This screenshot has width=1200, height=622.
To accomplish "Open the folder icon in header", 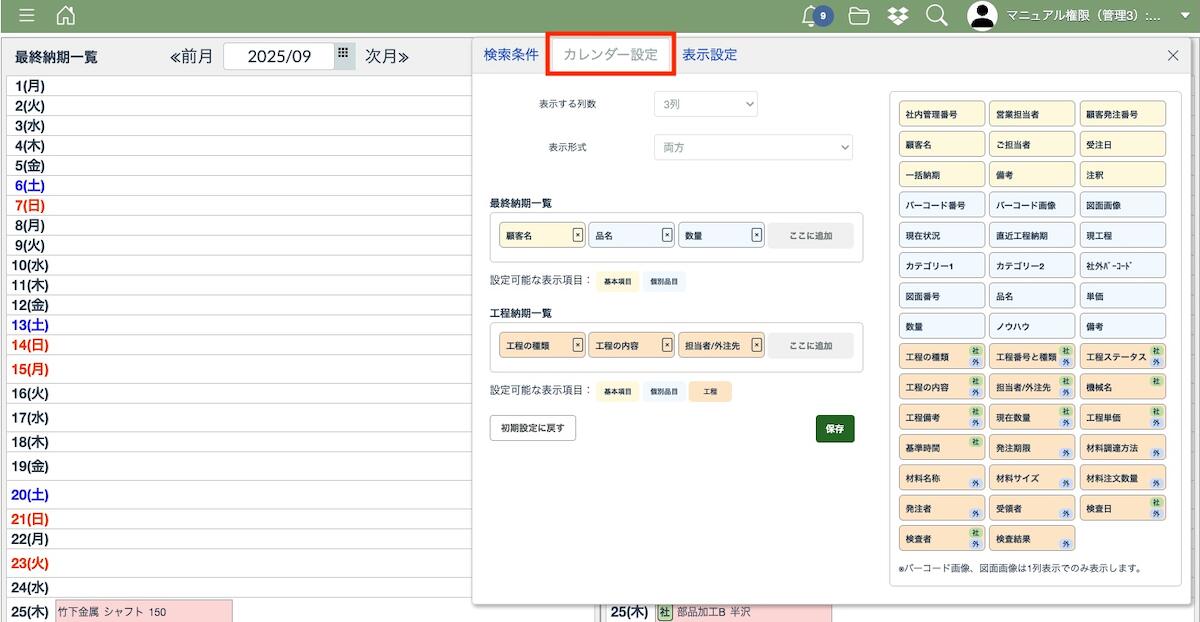I will click(858, 15).
